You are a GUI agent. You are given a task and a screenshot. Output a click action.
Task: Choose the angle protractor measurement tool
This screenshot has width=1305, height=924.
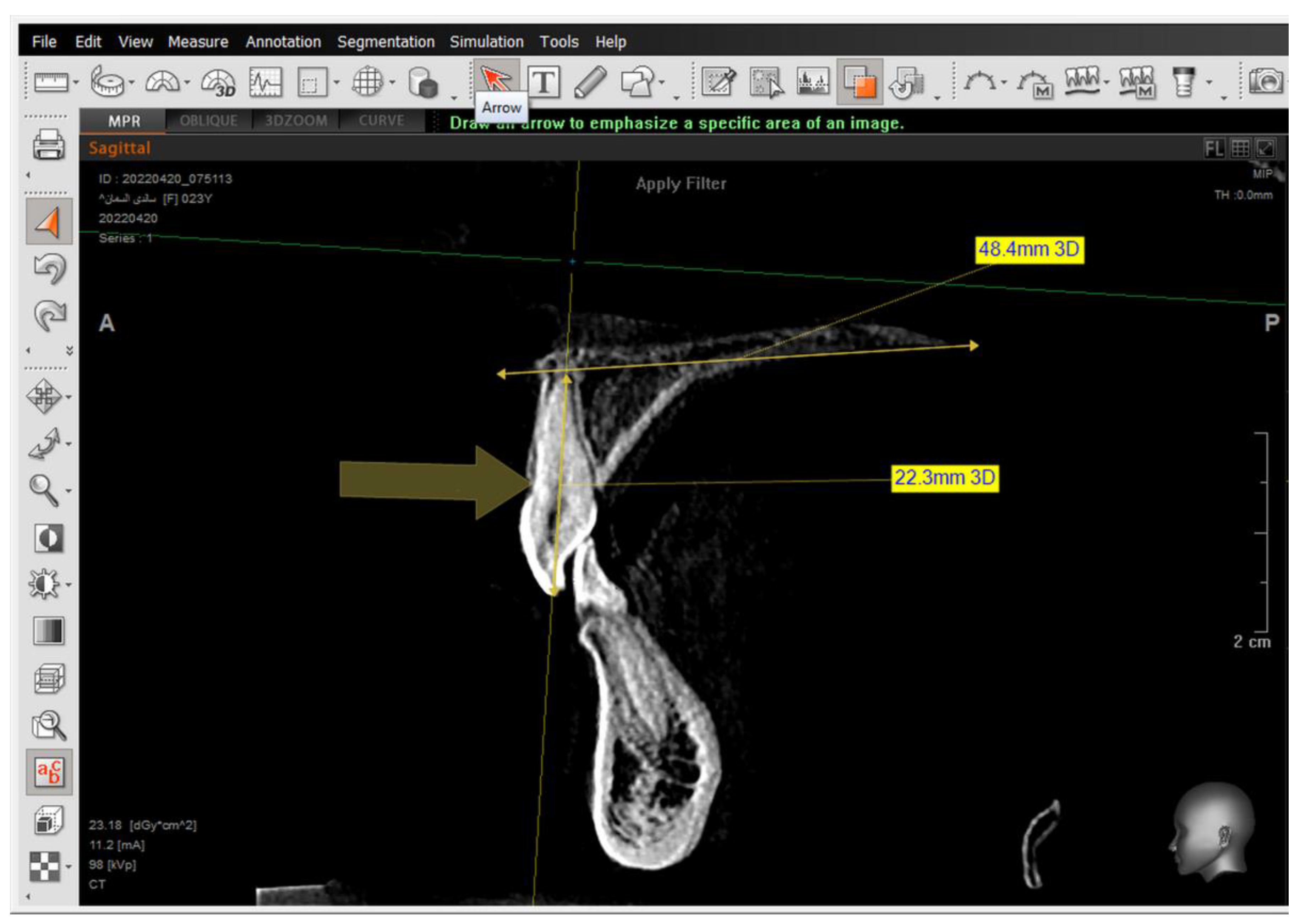(162, 82)
